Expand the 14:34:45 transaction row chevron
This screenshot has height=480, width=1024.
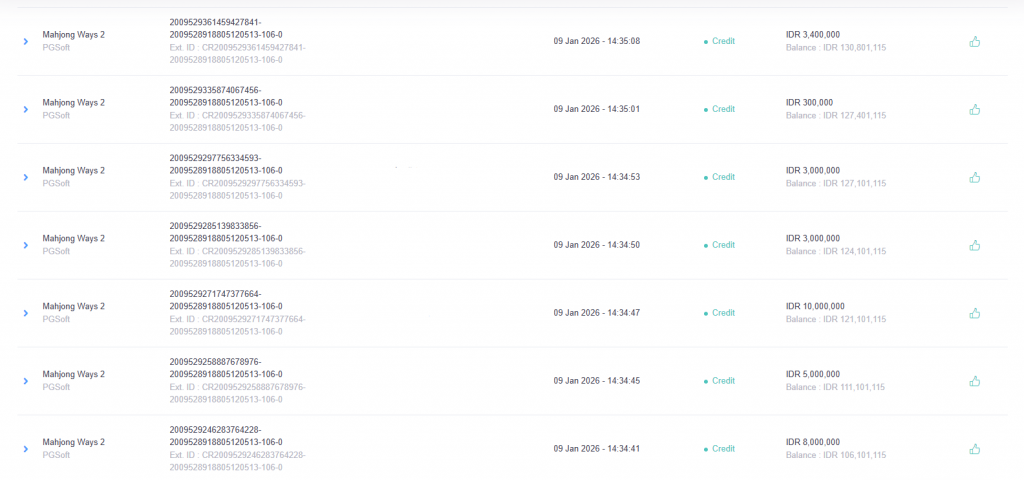tap(26, 381)
